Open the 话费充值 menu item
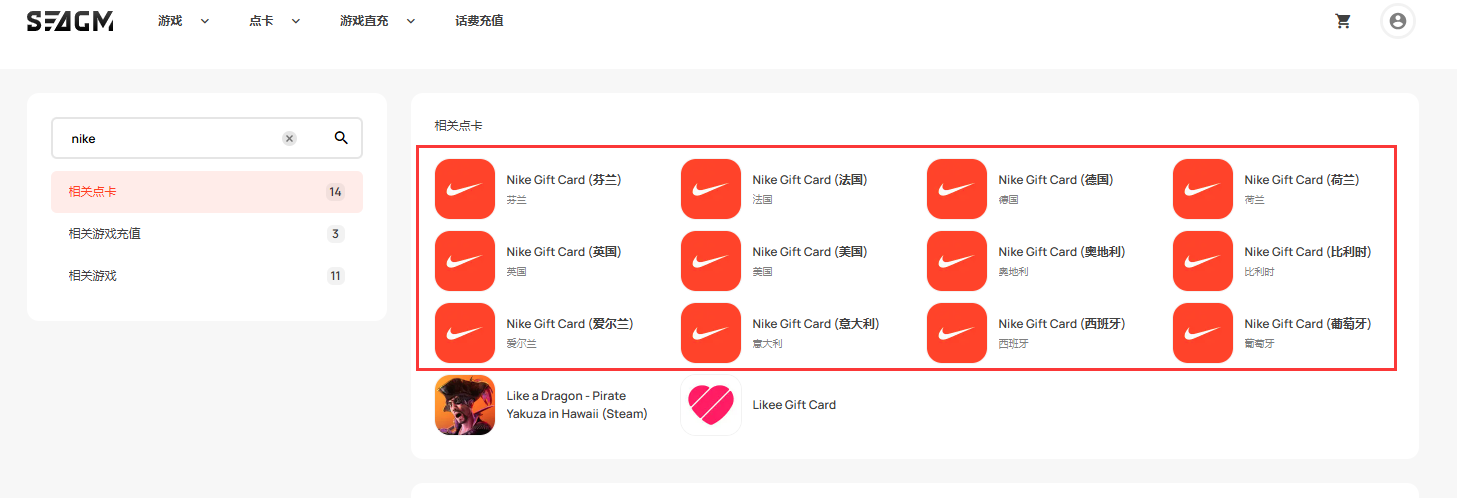The image size is (1457, 498). click(x=479, y=21)
